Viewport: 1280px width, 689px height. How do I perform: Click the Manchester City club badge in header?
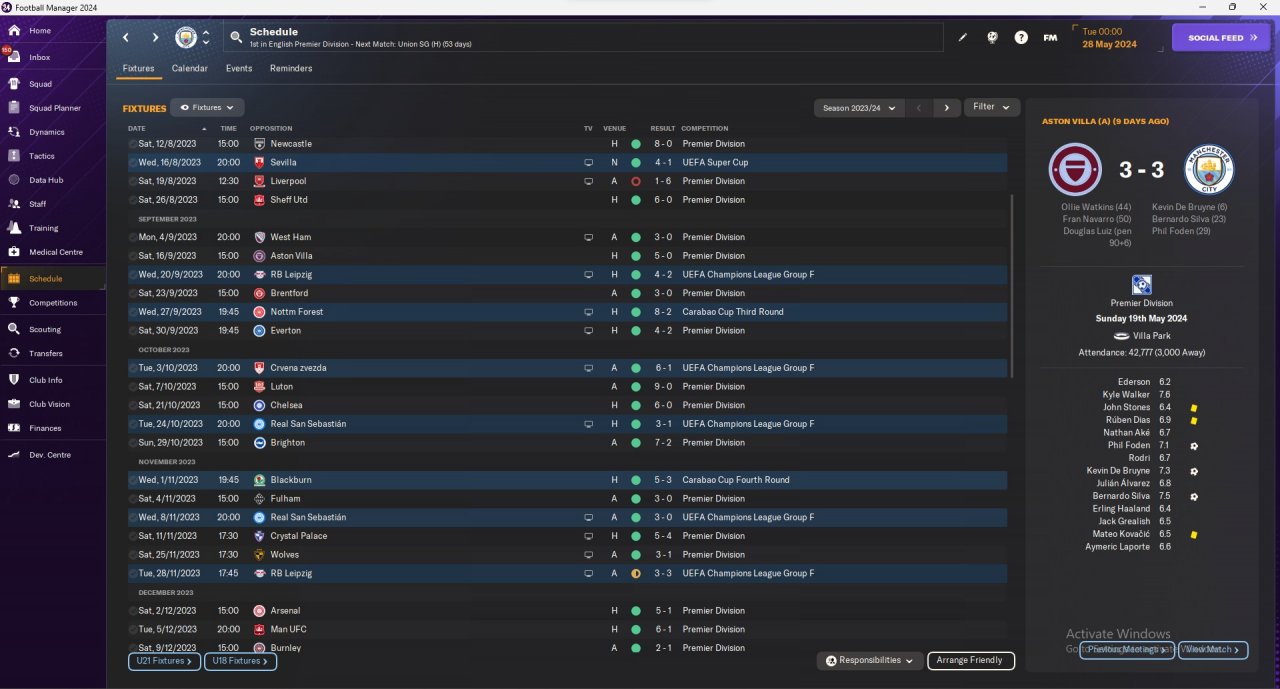click(x=186, y=38)
